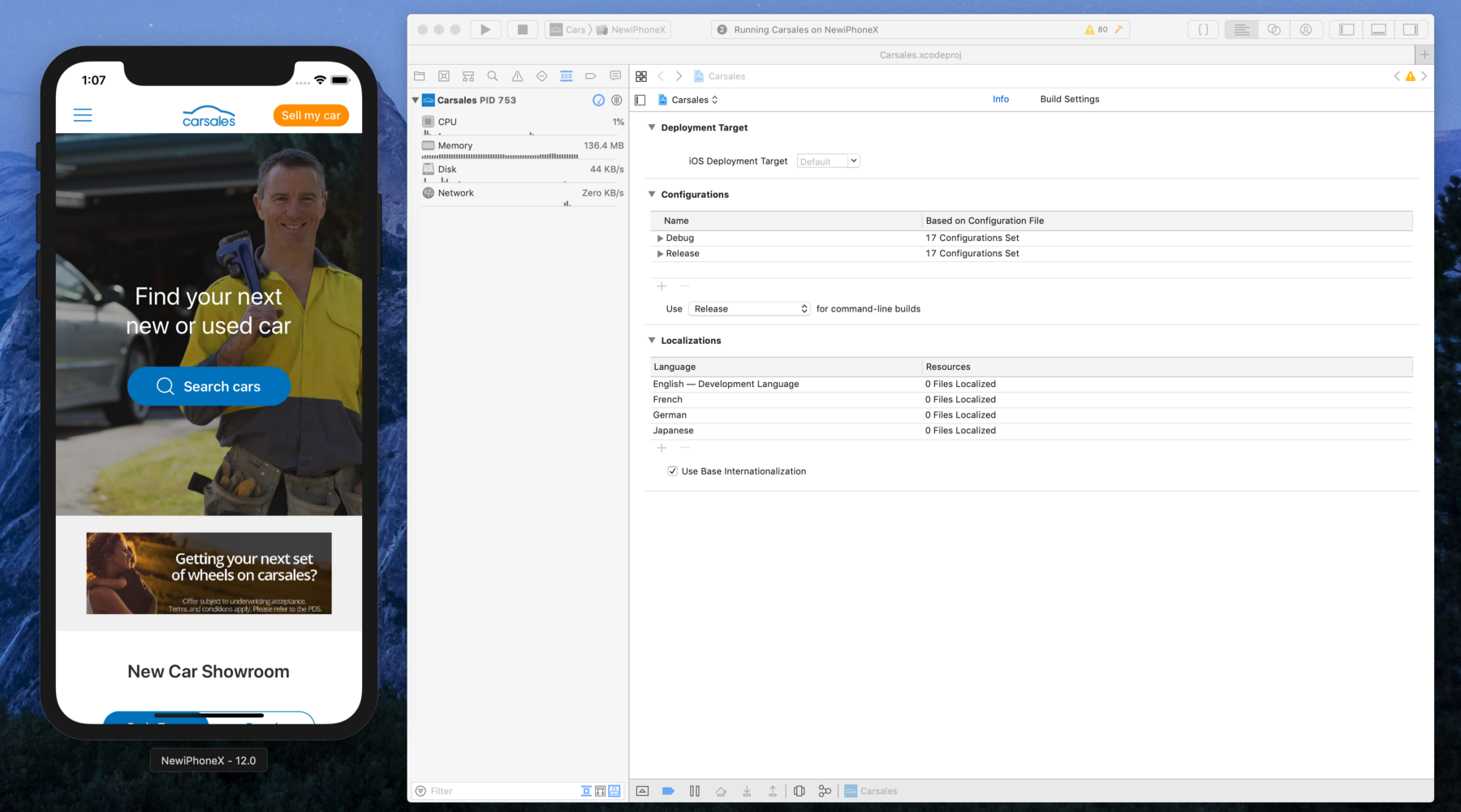
Task: Click the Run (play) button in toolbar
Action: point(485,29)
